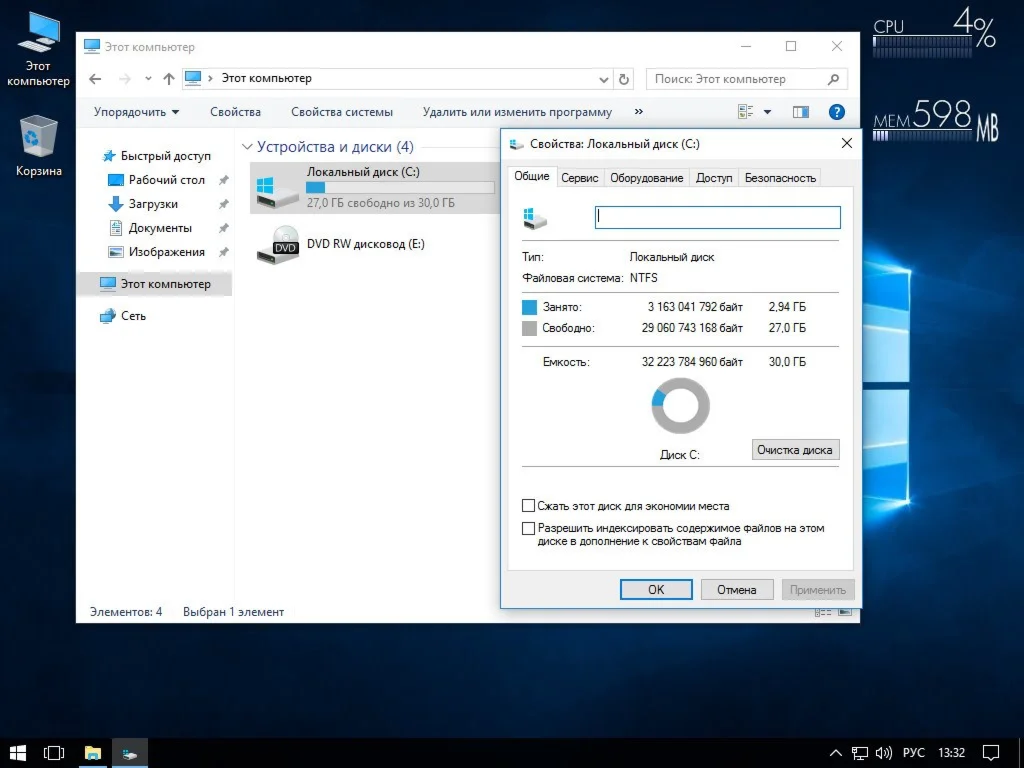The image size is (1024, 768).
Task: Open Task View in the taskbar
Action: 54,752
